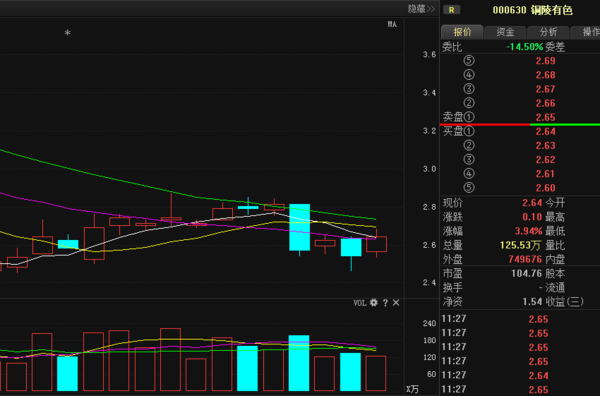Switch to the 资金 tab

[505, 32]
